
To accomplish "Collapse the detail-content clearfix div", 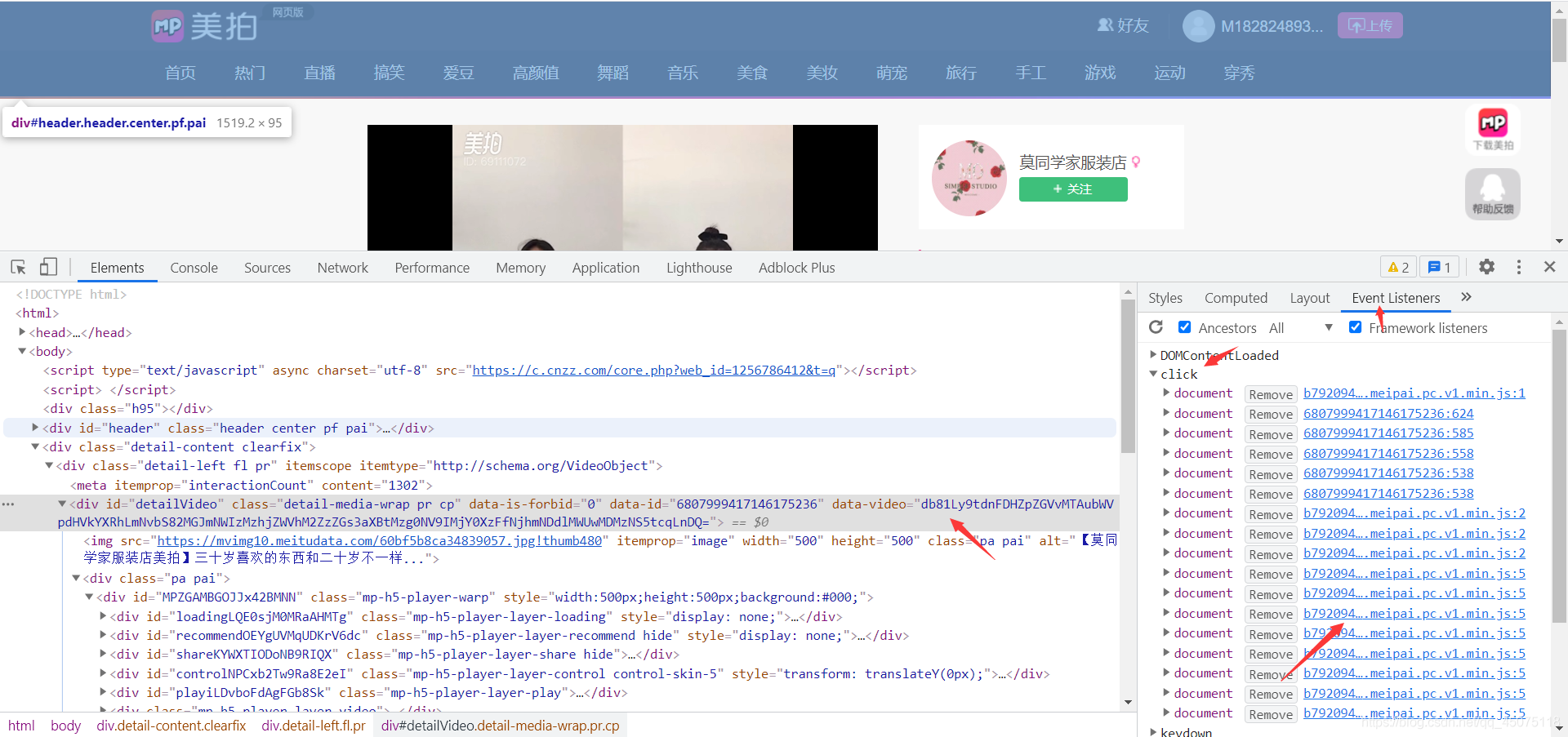I will click(x=35, y=446).
